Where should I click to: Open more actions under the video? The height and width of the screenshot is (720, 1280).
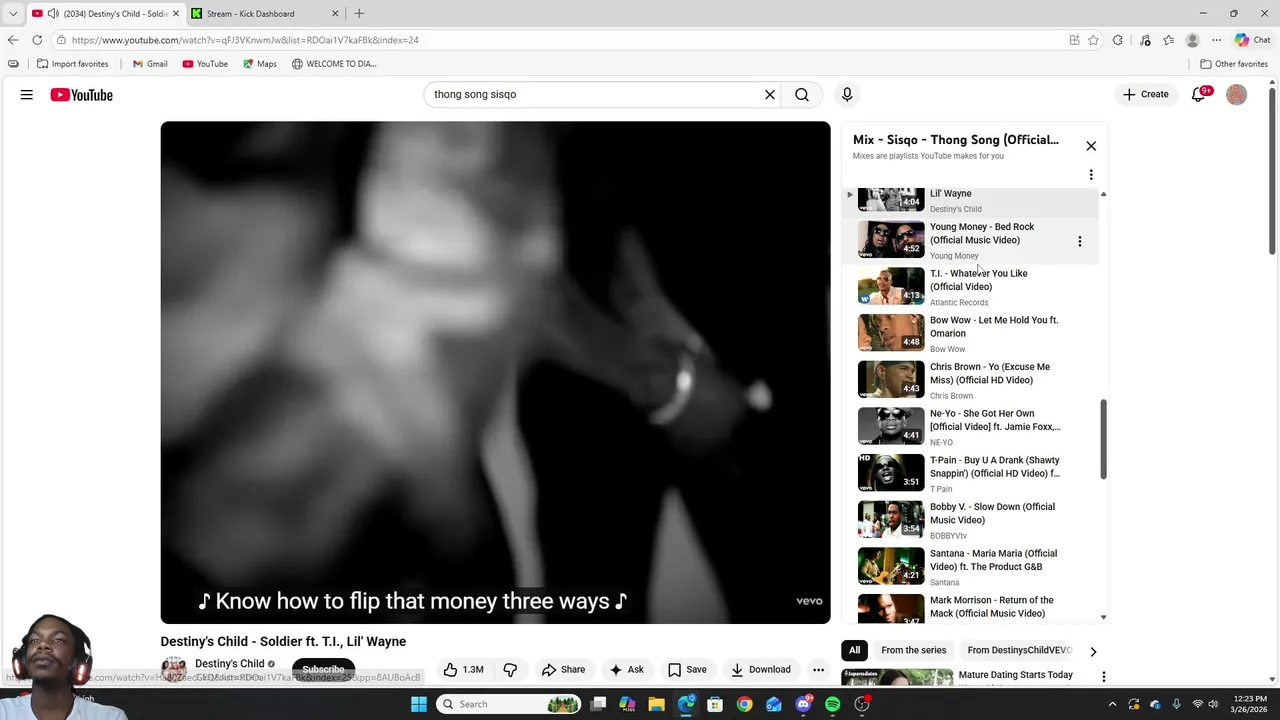(818, 670)
